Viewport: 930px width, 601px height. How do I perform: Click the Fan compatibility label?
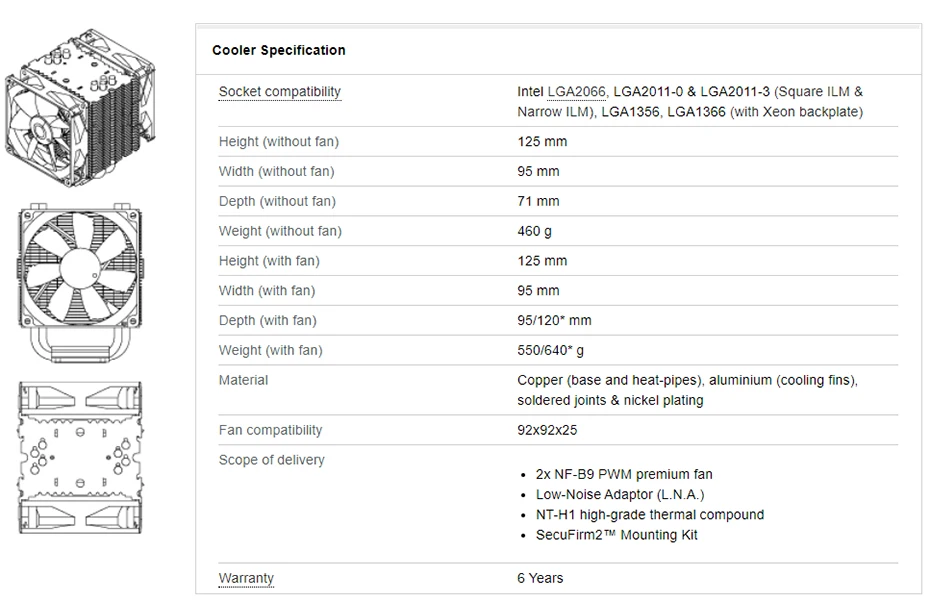[270, 430]
